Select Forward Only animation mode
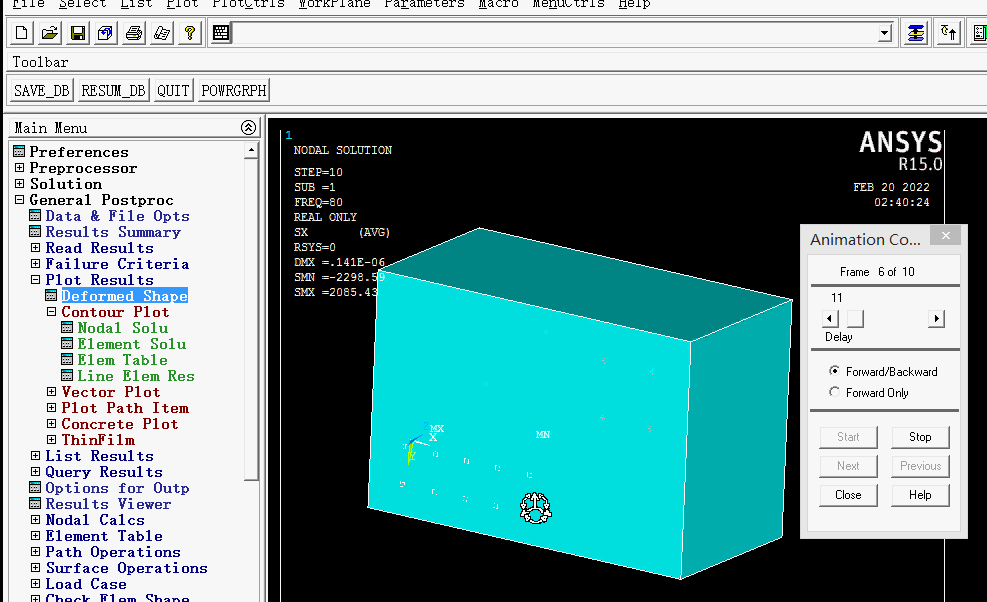987x602 pixels. click(x=835, y=392)
